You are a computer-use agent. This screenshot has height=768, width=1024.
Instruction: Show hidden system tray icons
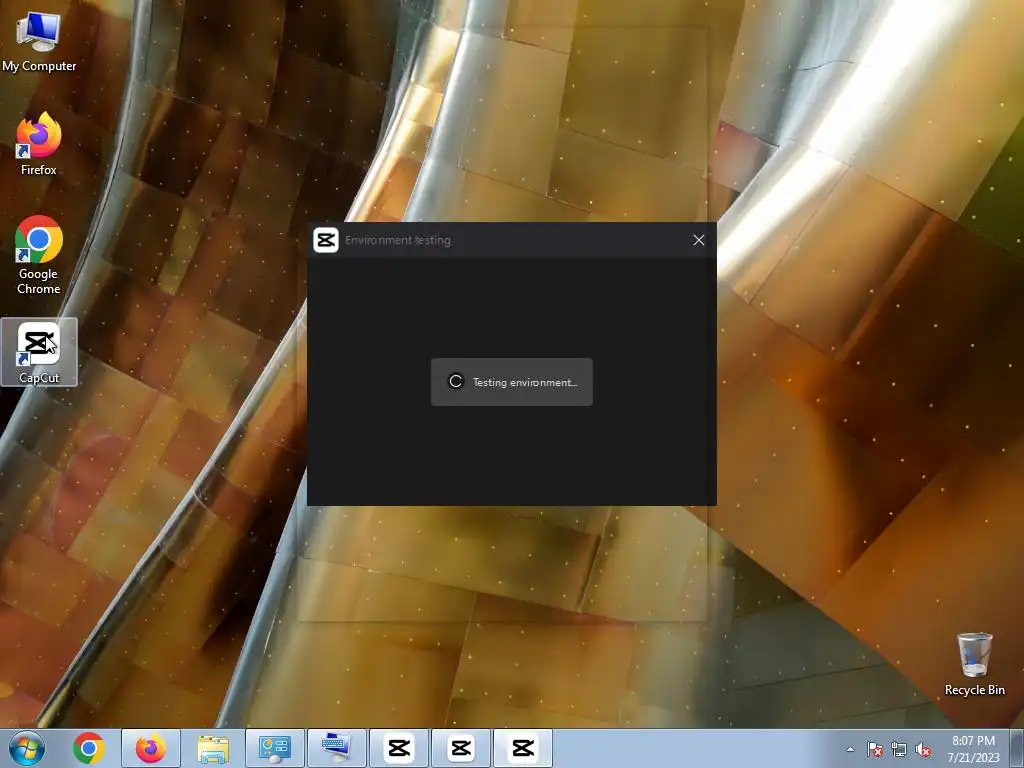pyautogui.click(x=850, y=749)
